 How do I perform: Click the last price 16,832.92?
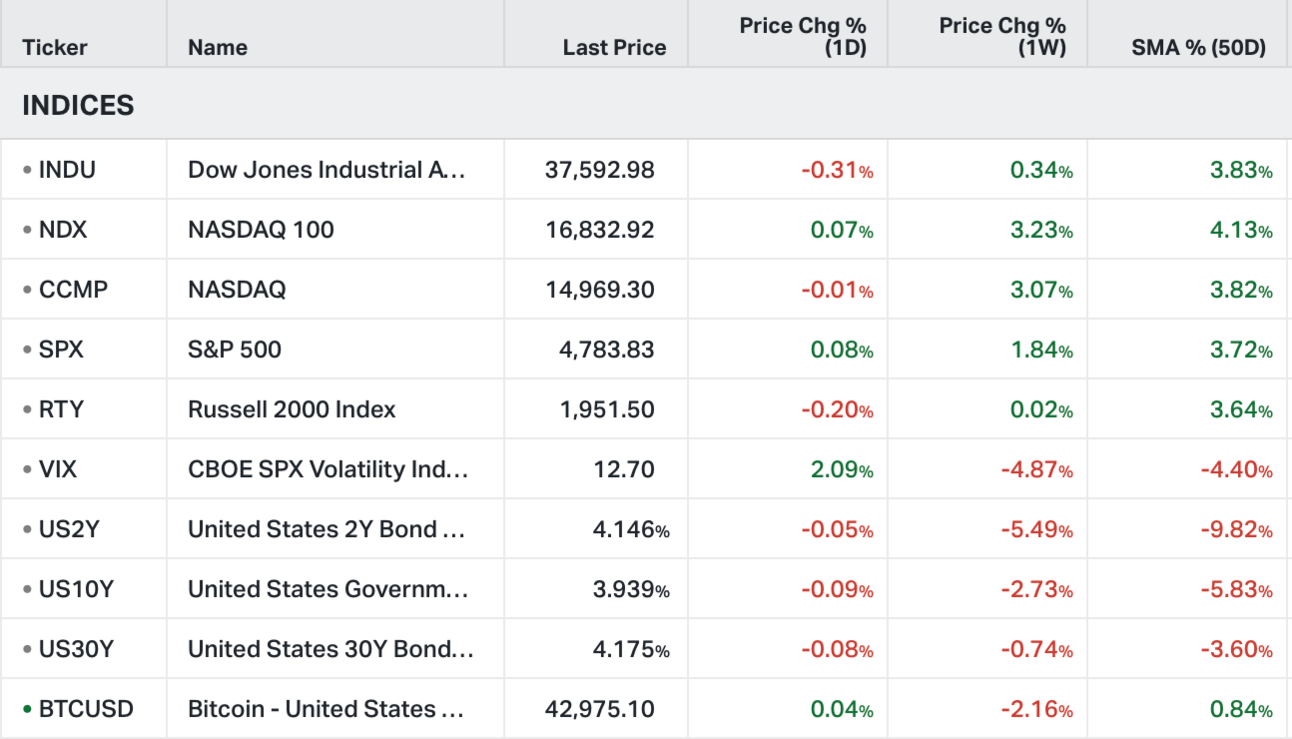click(600, 230)
